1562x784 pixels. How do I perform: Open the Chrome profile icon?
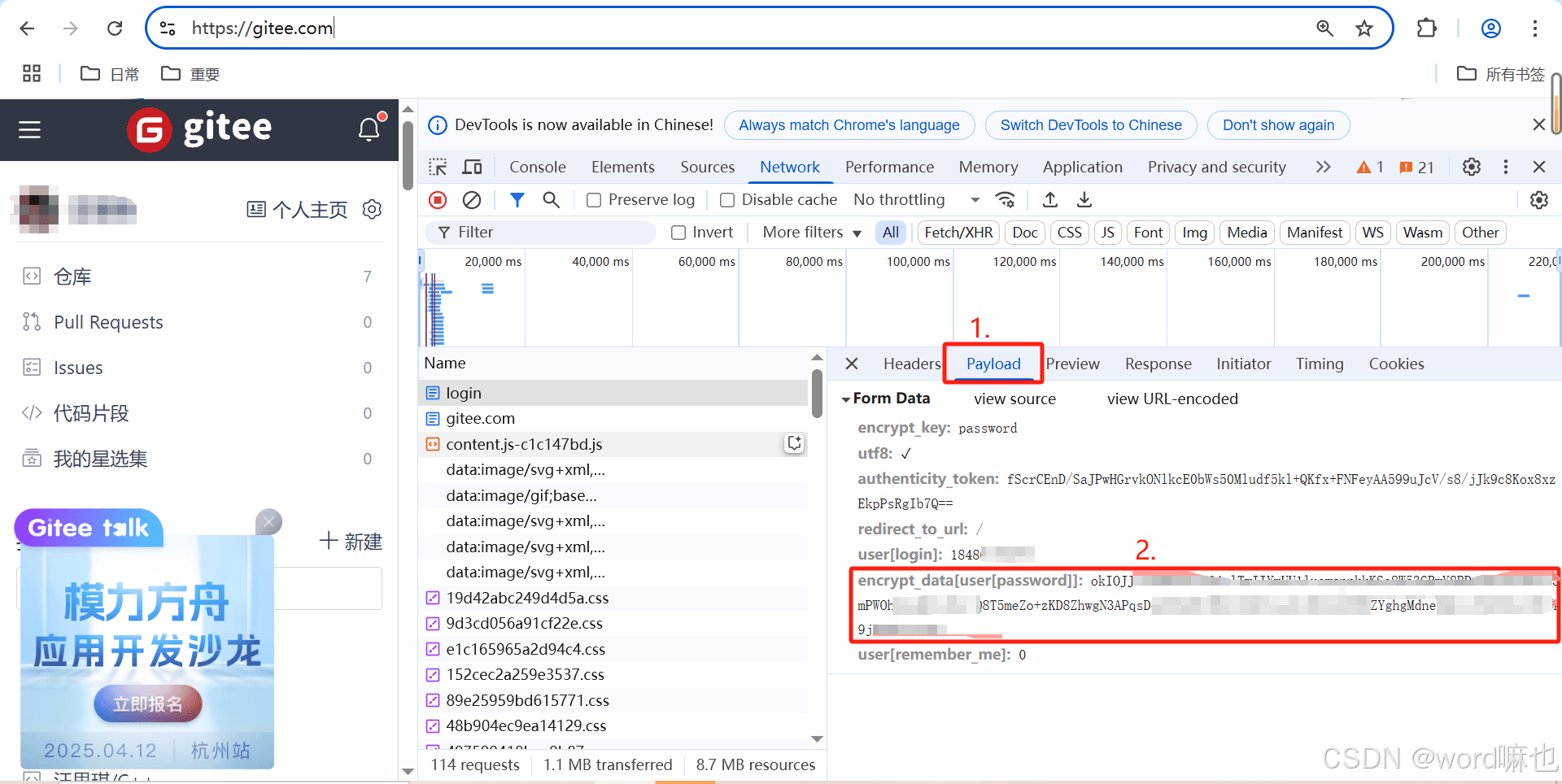(x=1491, y=28)
